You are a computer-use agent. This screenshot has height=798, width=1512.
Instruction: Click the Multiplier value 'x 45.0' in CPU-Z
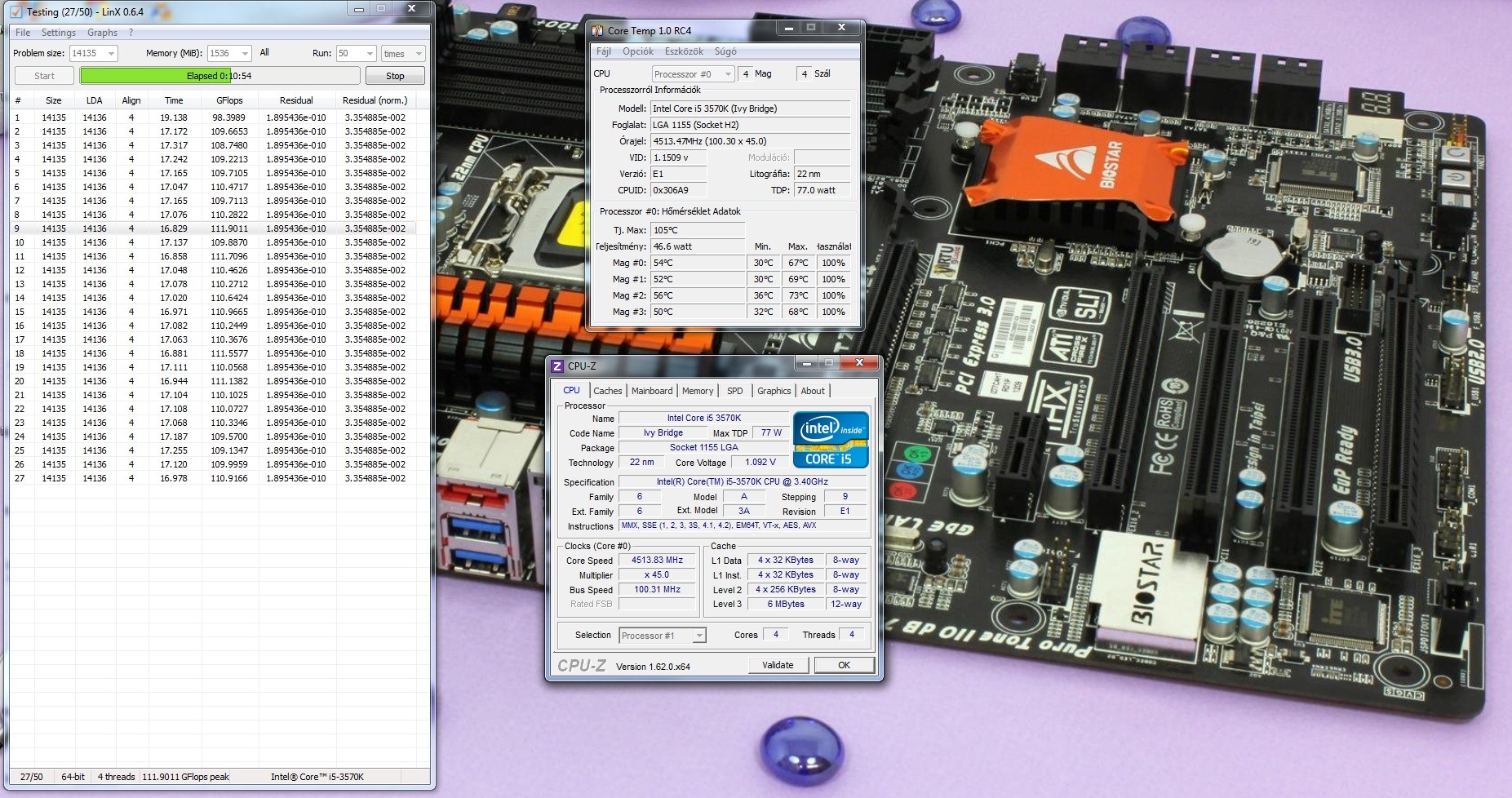[x=657, y=575]
